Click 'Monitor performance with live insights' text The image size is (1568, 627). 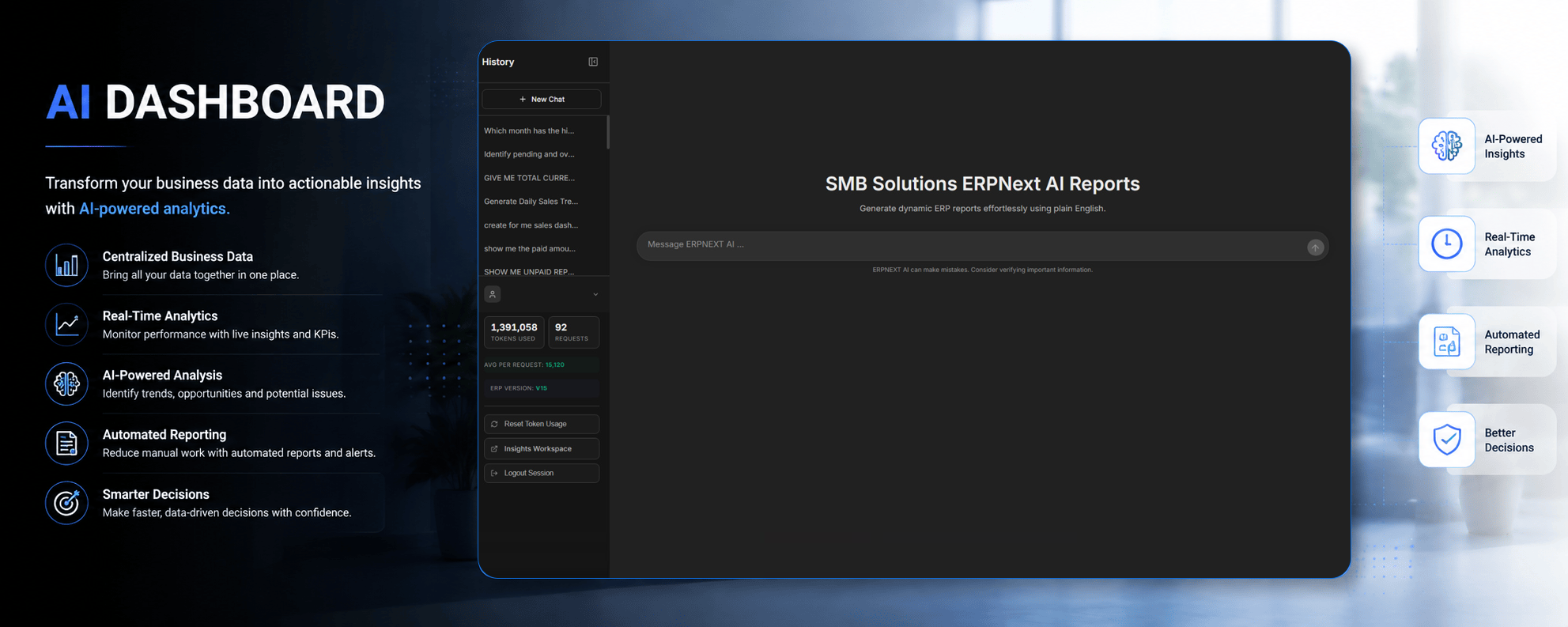(x=221, y=334)
